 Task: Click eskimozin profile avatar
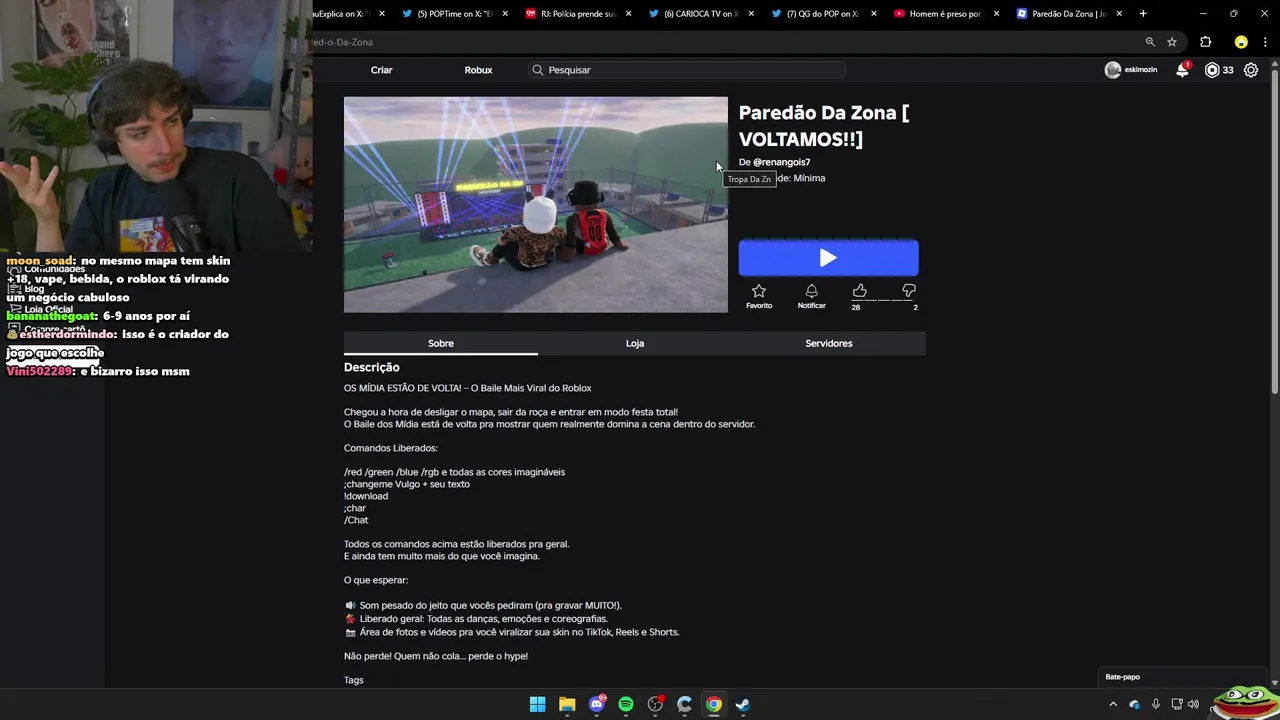click(x=1112, y=70)
